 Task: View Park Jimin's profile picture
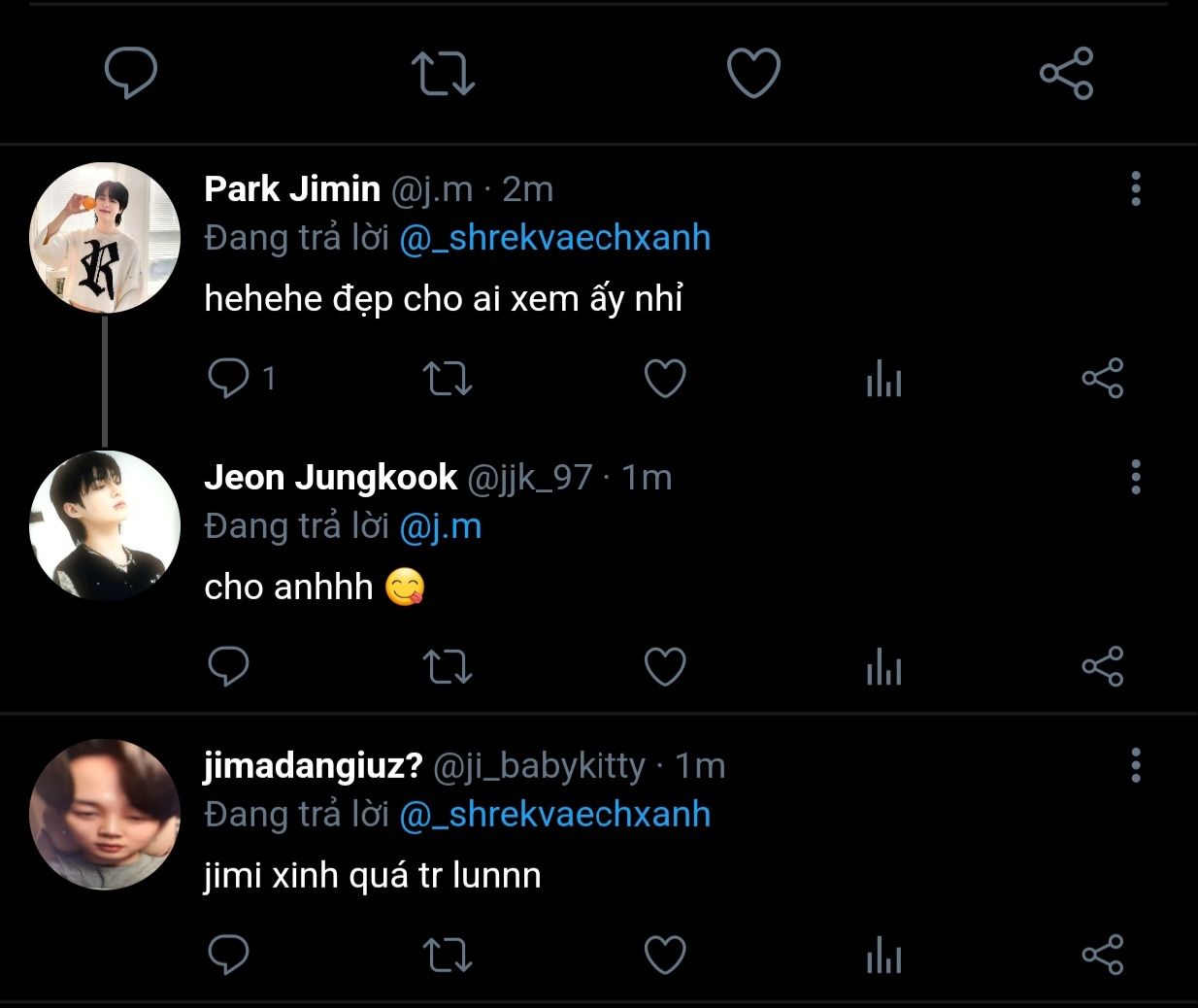click(105, 238)
